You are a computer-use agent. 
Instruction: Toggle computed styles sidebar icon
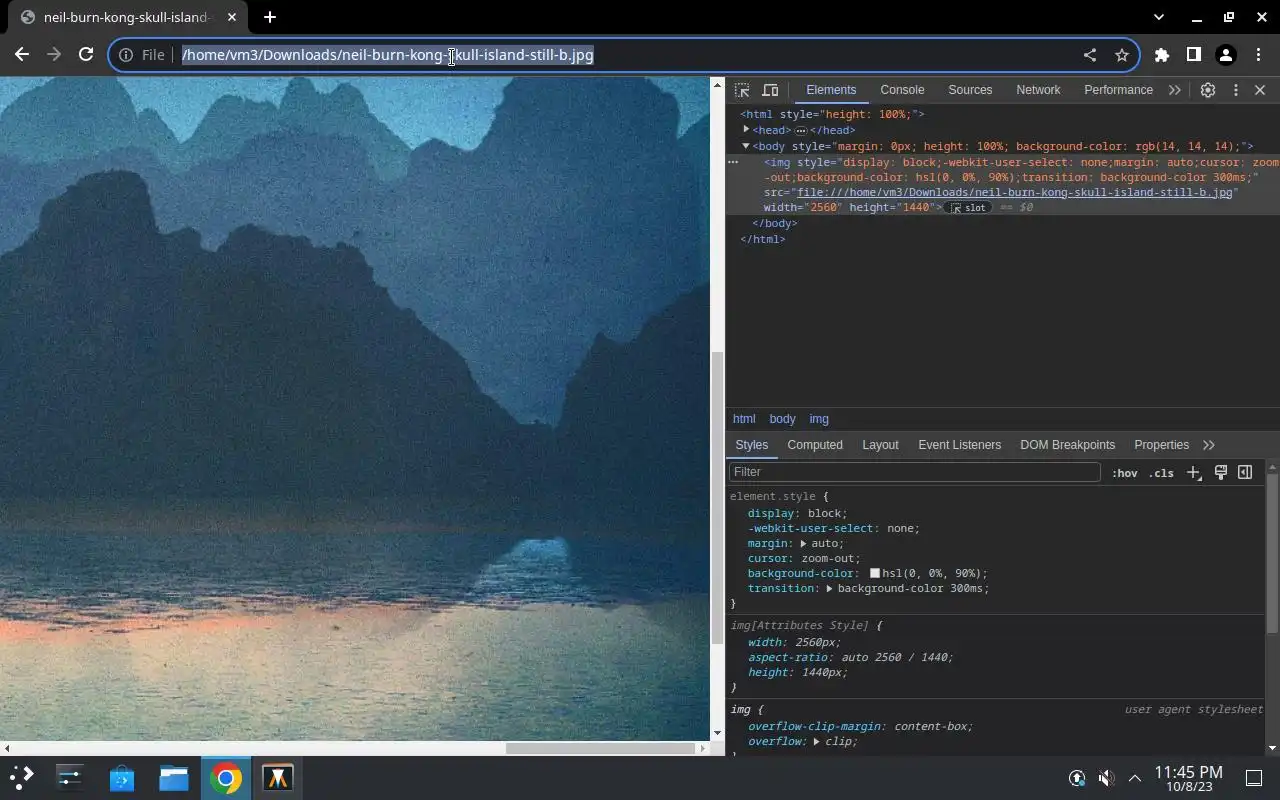coord(1245,472)
